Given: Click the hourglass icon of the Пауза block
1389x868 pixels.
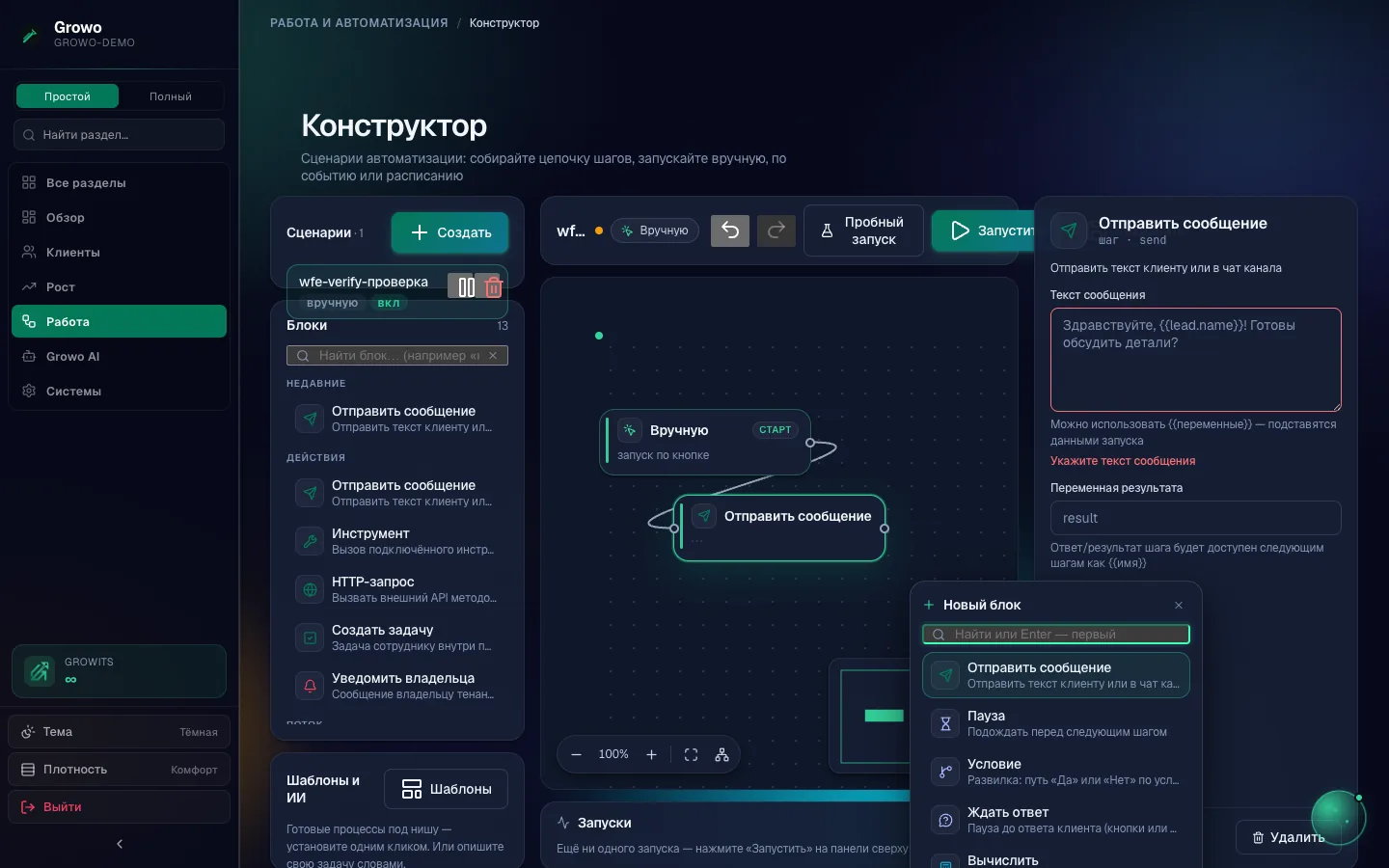Looking at the screenshot, I should [945, 723].
